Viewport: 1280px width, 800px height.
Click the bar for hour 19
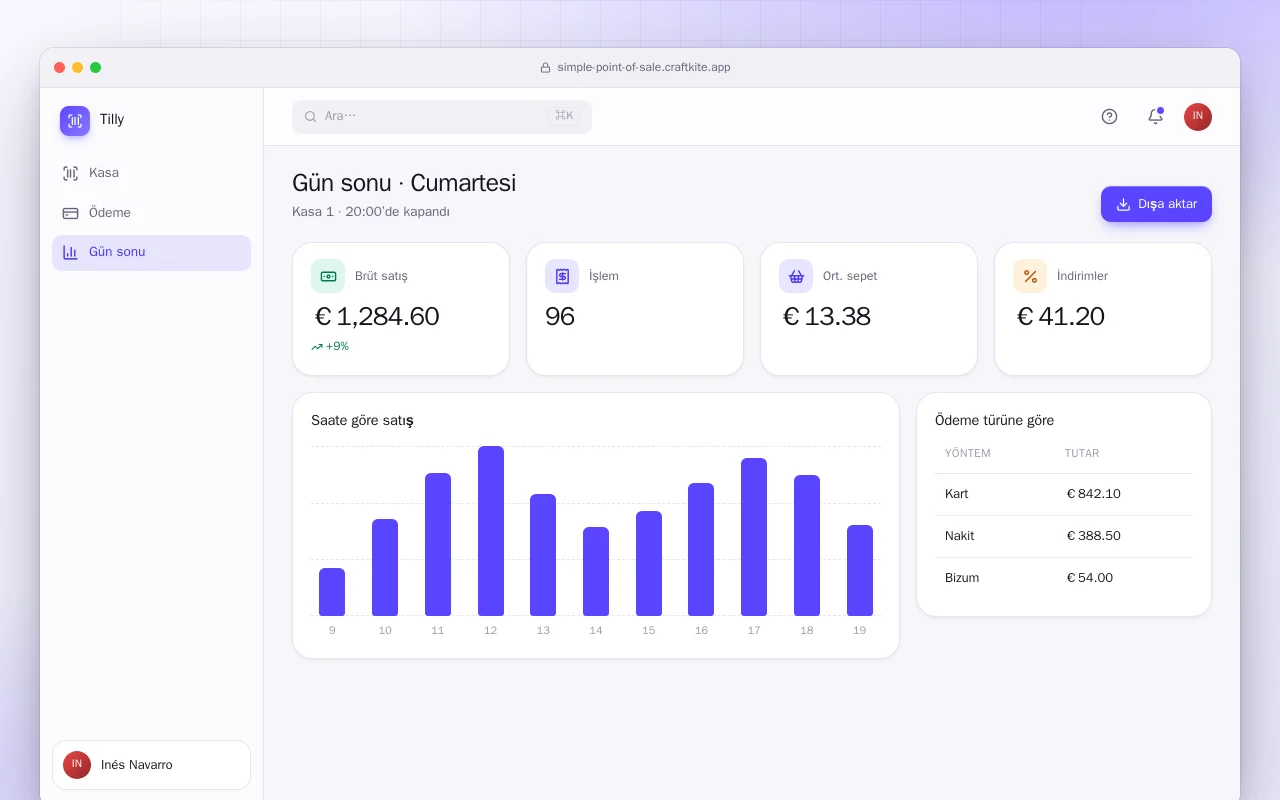tap(860, 570)
